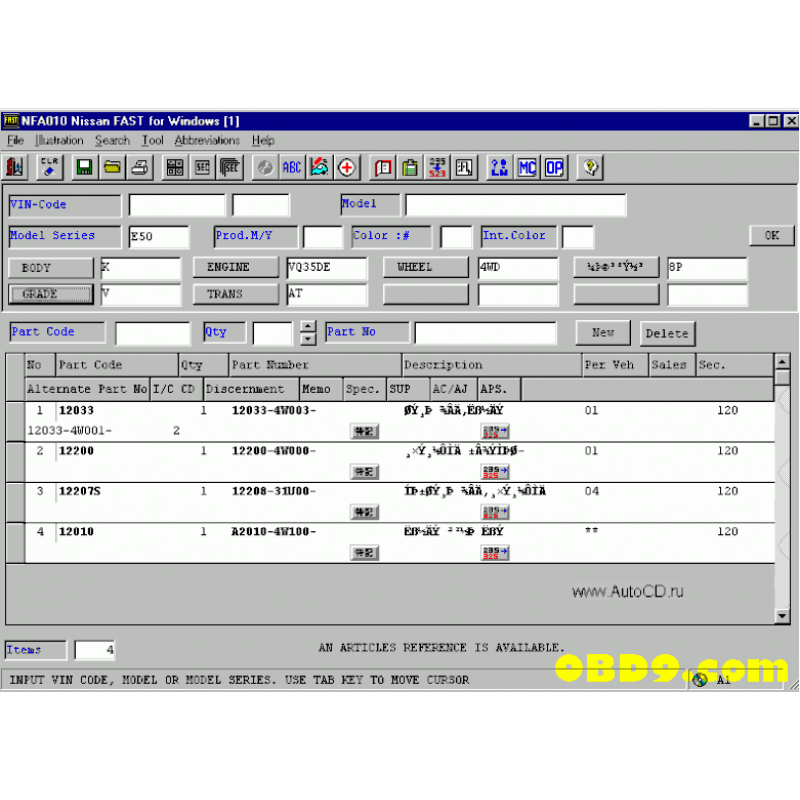
Task: Open the Abbreviations menu
Action: (207, 140)
